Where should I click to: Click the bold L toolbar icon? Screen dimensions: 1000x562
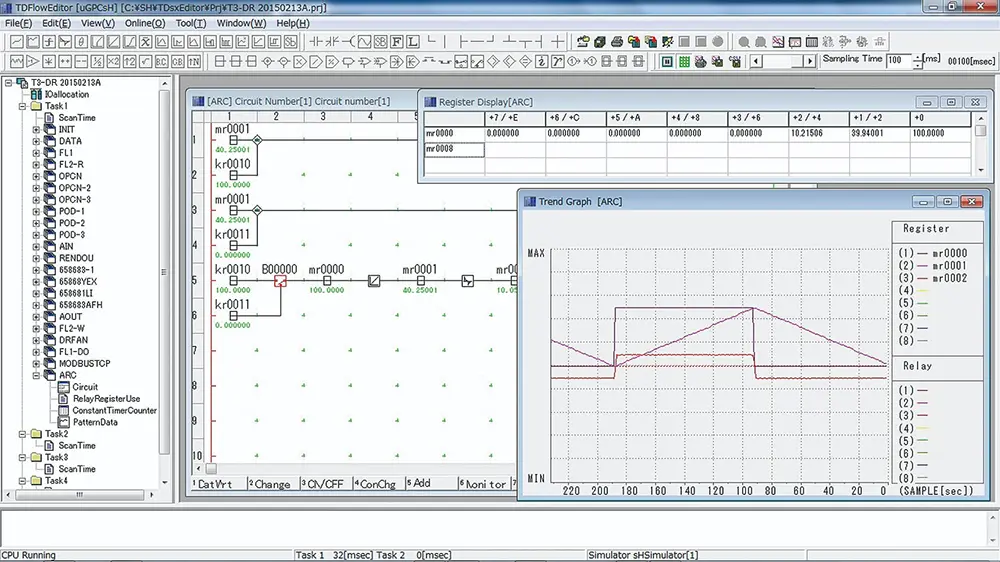click(412, 42)
